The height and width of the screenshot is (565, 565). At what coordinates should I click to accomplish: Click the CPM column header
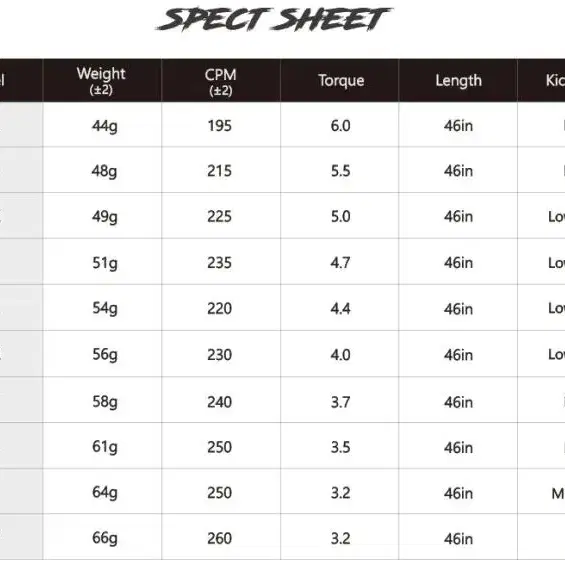pyautogui.click(x=221, y=82)
